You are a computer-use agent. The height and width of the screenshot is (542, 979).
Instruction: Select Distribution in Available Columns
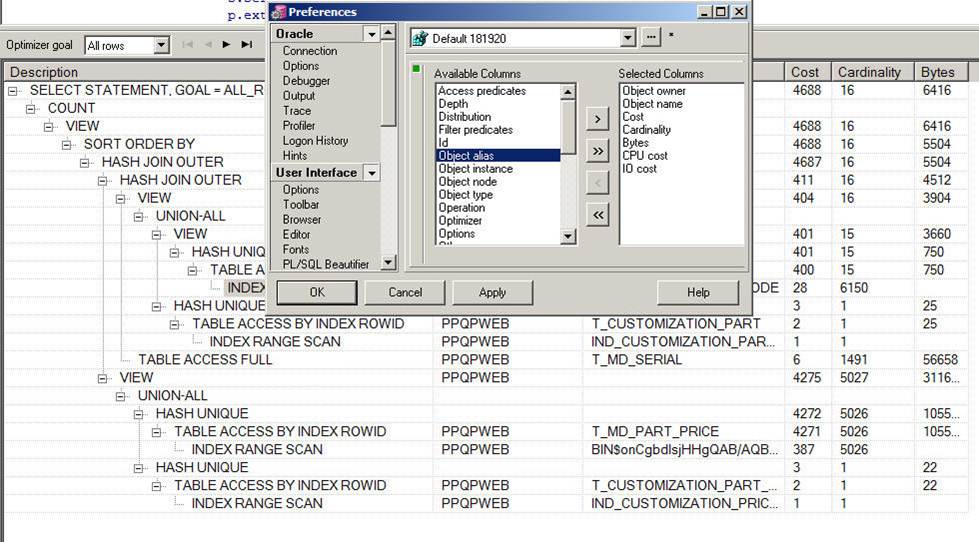[465, 117]
